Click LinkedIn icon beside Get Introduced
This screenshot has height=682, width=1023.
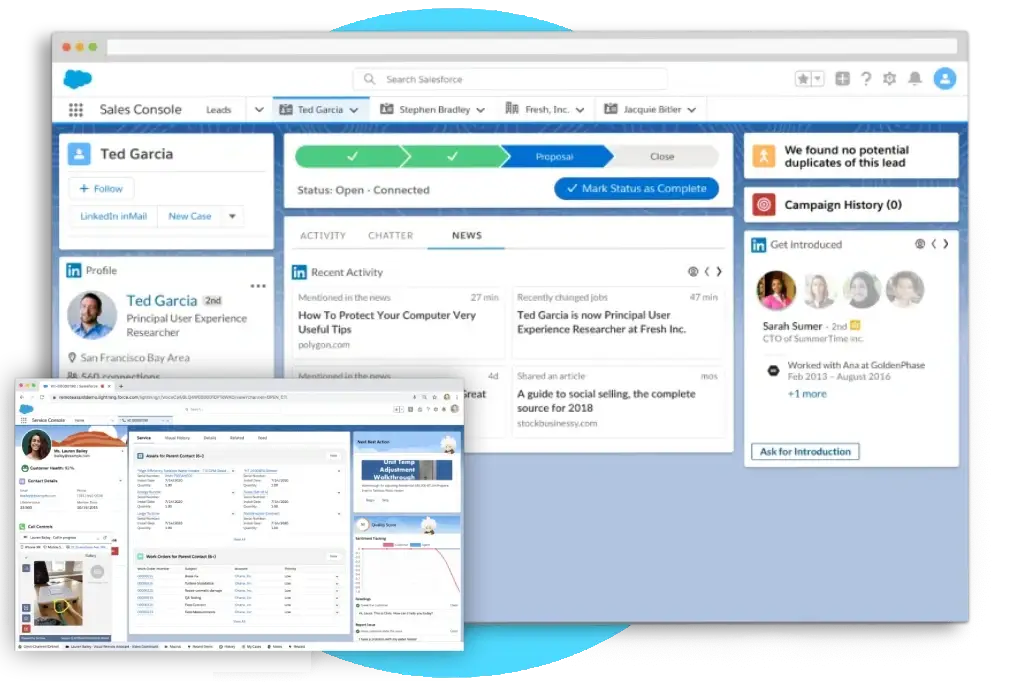pos(759,245)
